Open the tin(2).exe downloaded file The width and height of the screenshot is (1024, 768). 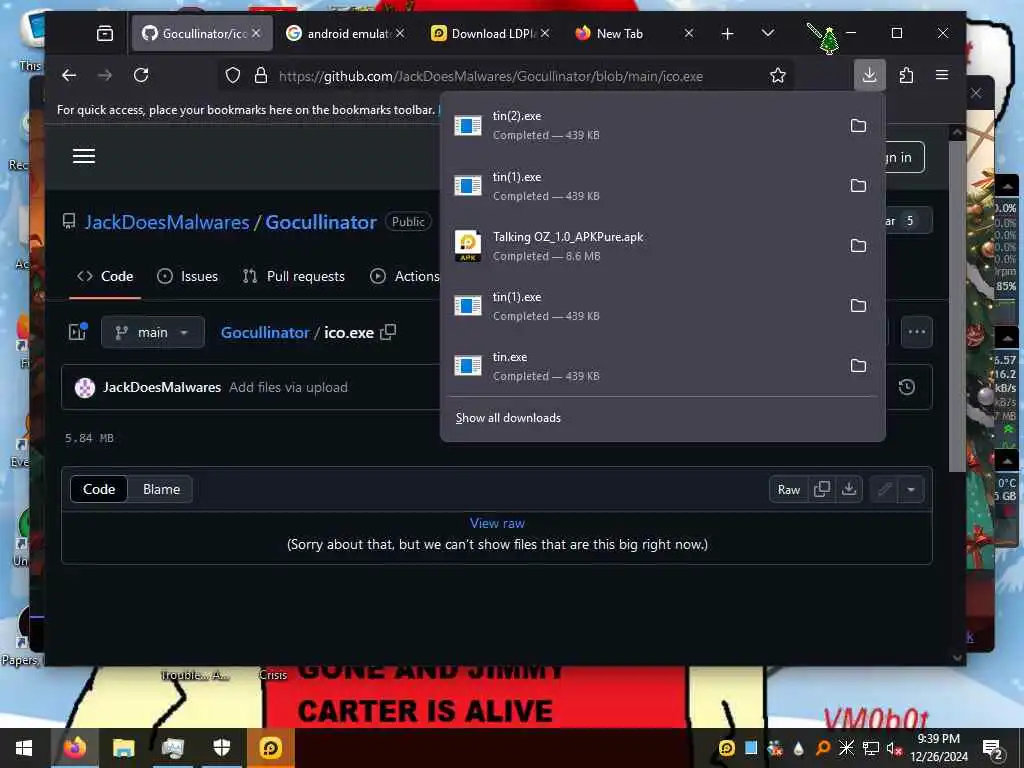tap(643, 125)
